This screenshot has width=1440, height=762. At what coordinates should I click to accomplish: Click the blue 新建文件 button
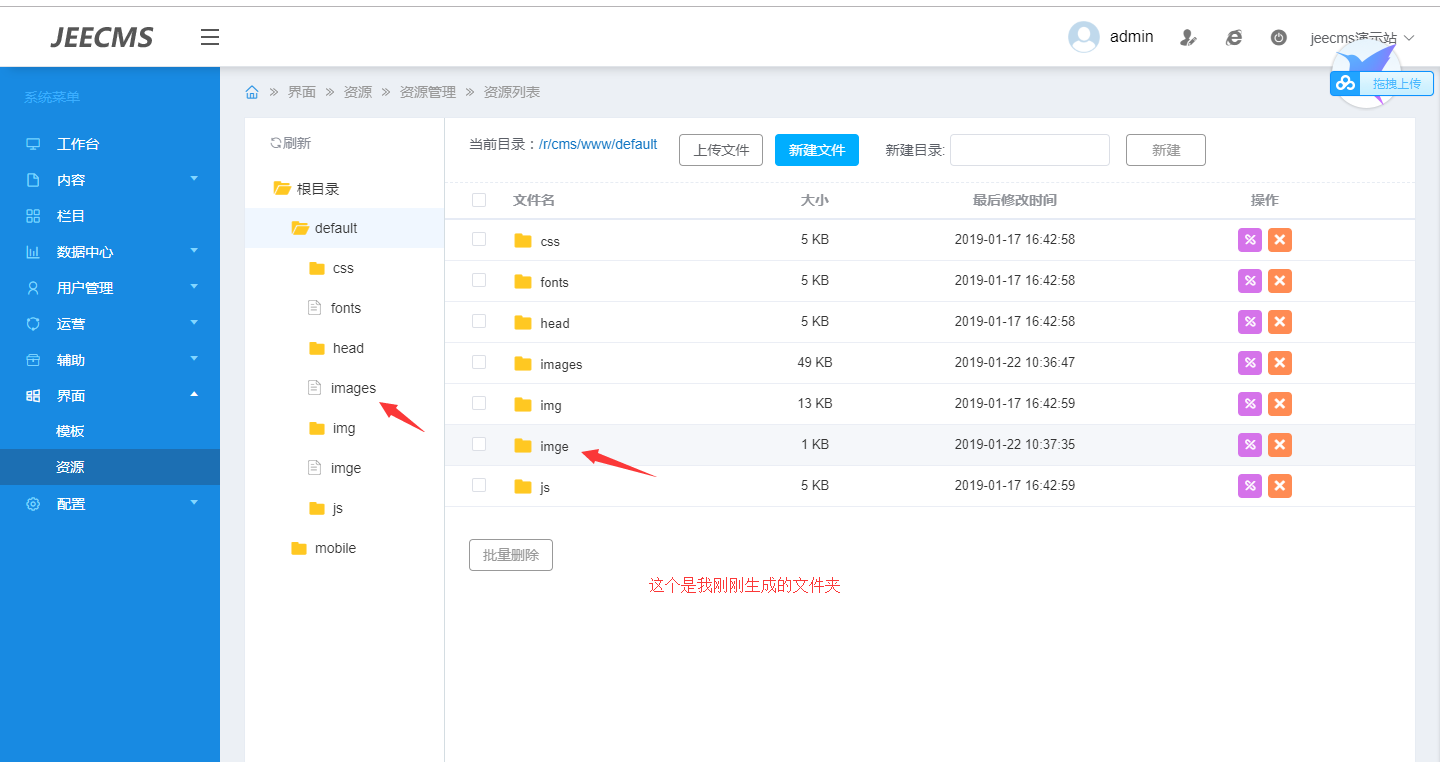816,150
